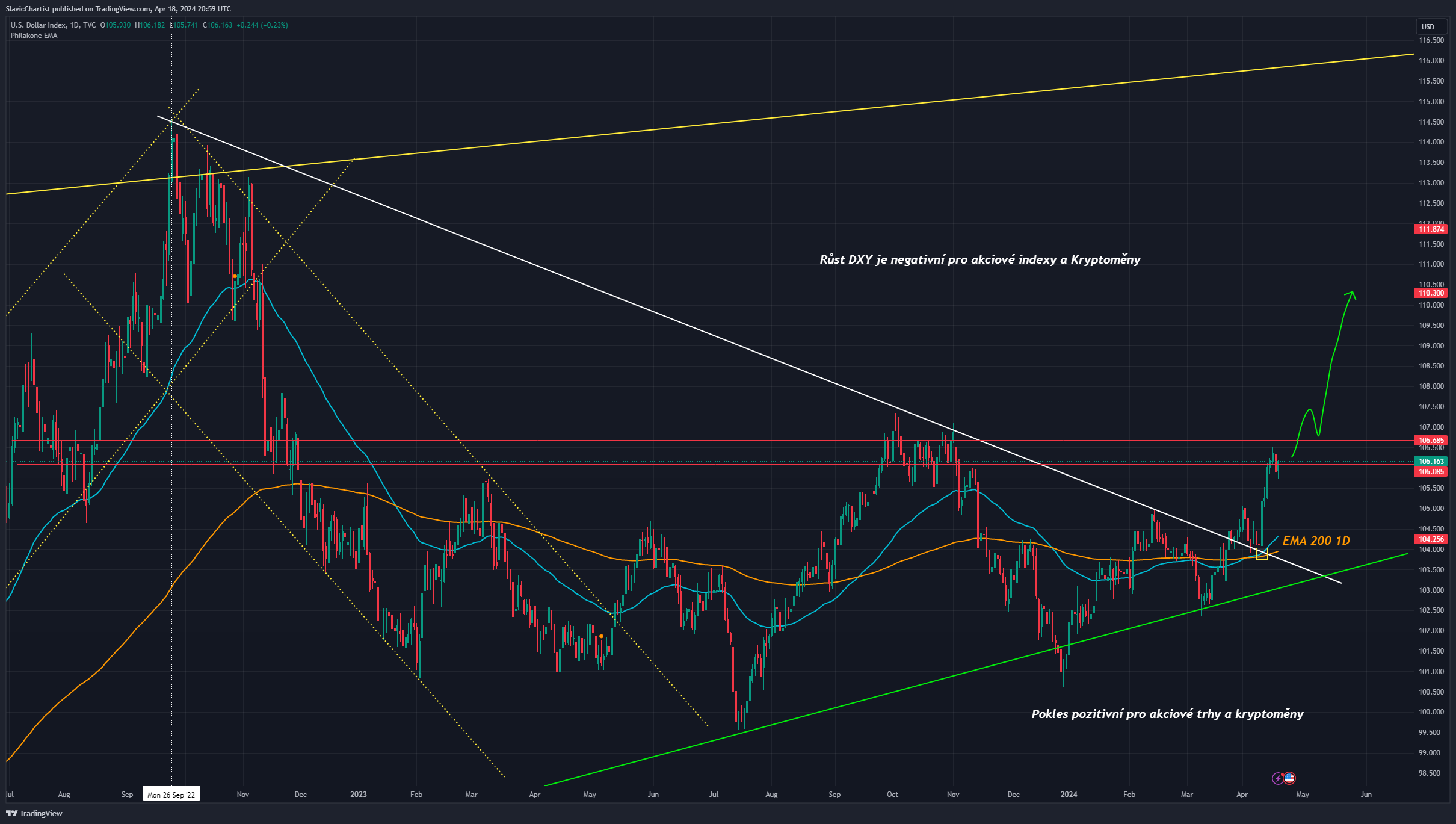
Task: Click the Oct label on time axis
Action: (x=892, y=795)
